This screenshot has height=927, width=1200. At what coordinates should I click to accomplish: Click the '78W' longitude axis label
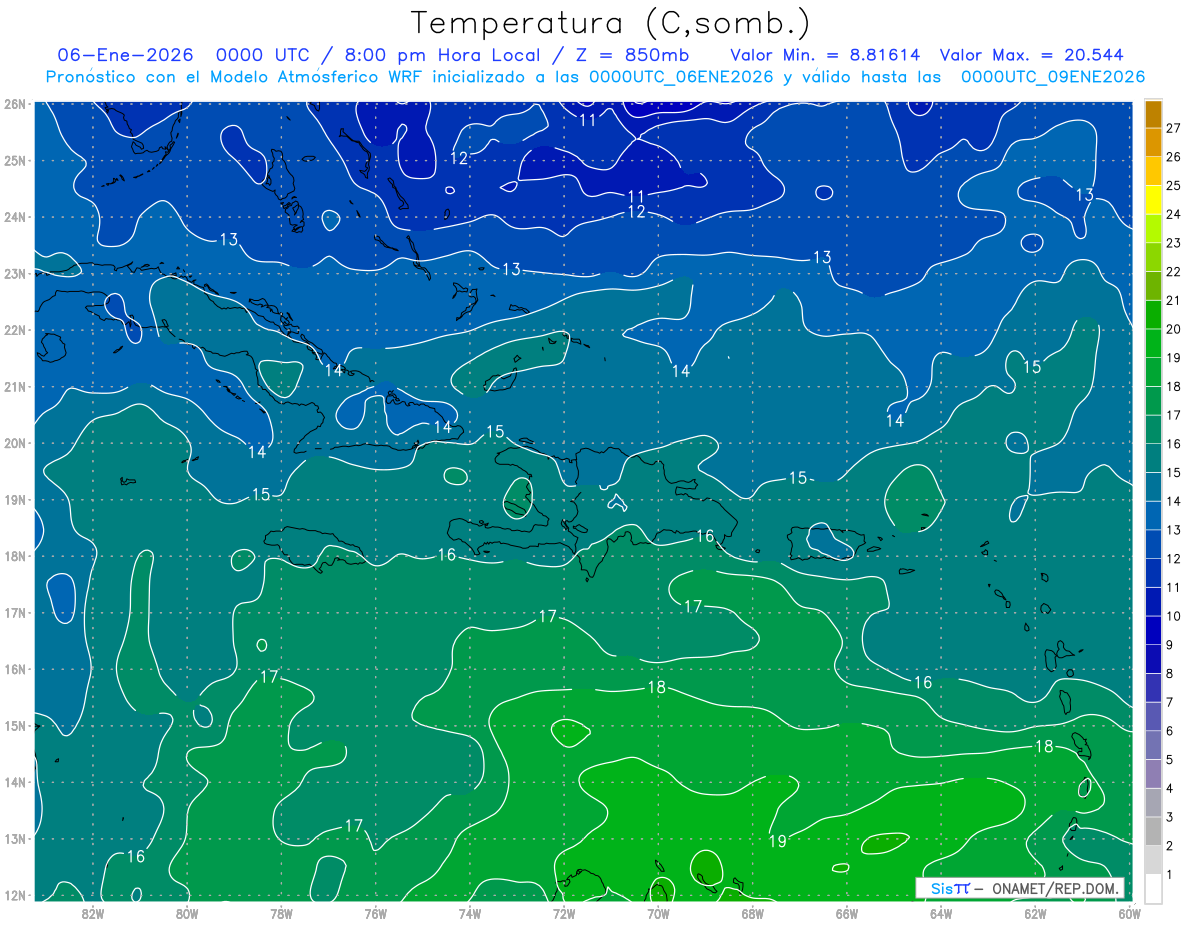(x=281, y=913)
